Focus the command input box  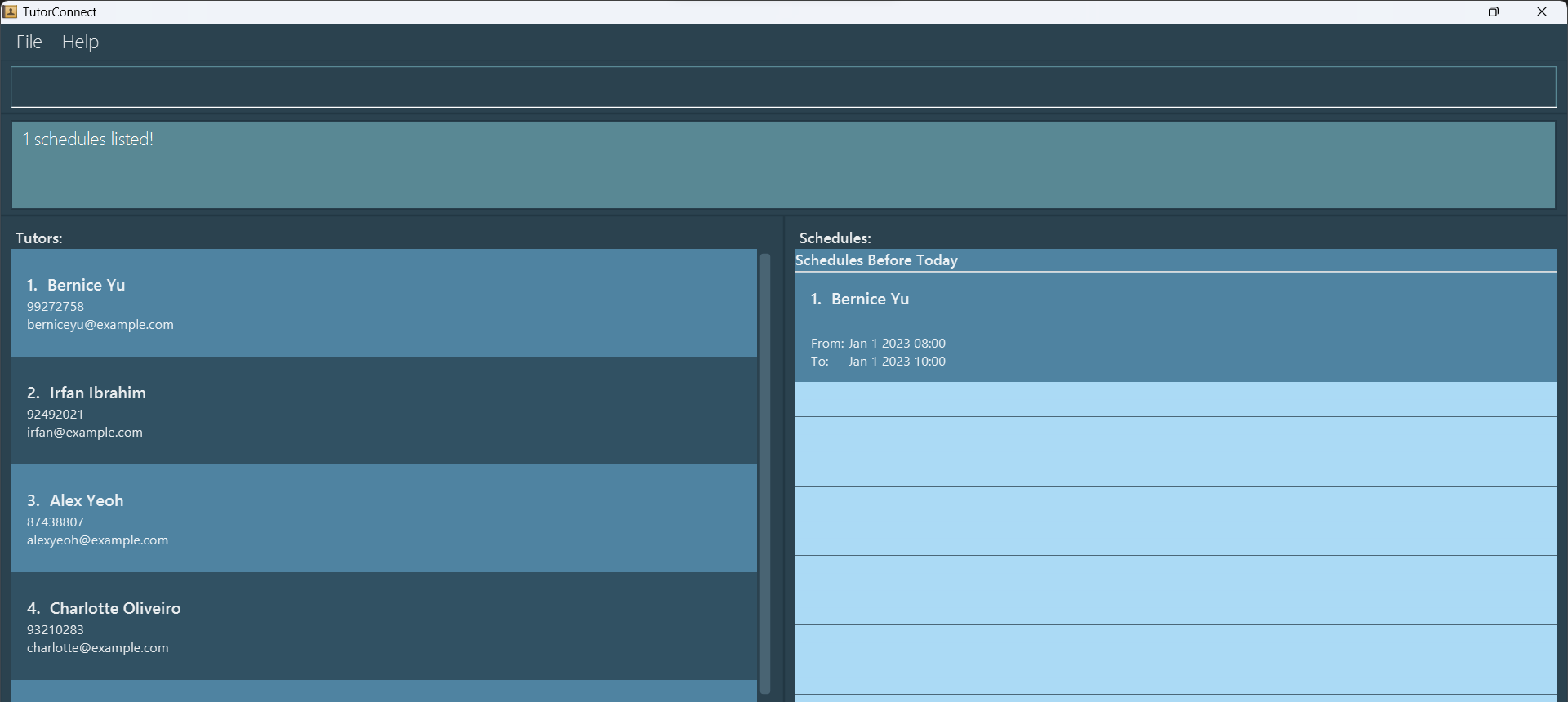(783, 87)
